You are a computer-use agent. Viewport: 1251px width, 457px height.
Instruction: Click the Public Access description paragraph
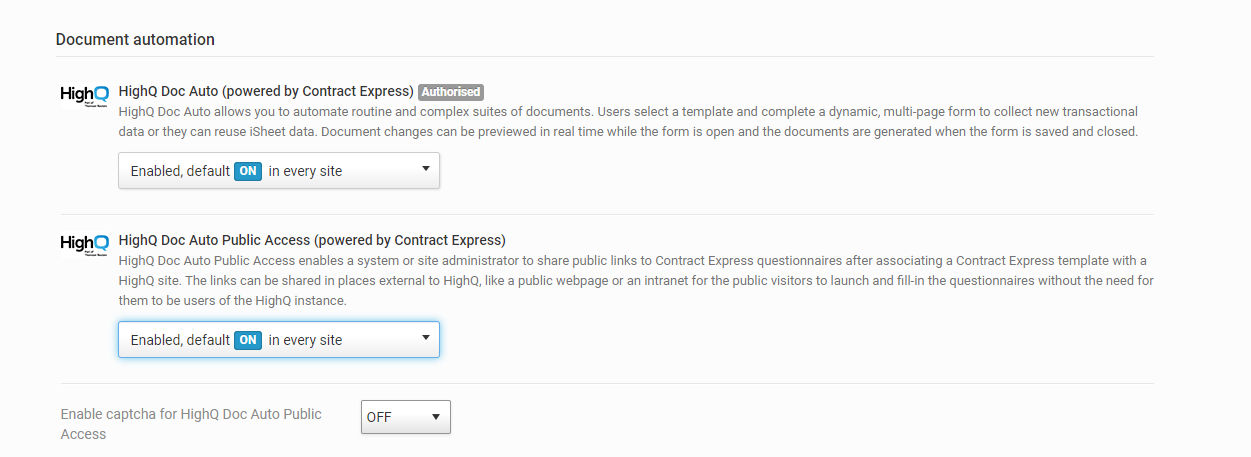point(636,281)
